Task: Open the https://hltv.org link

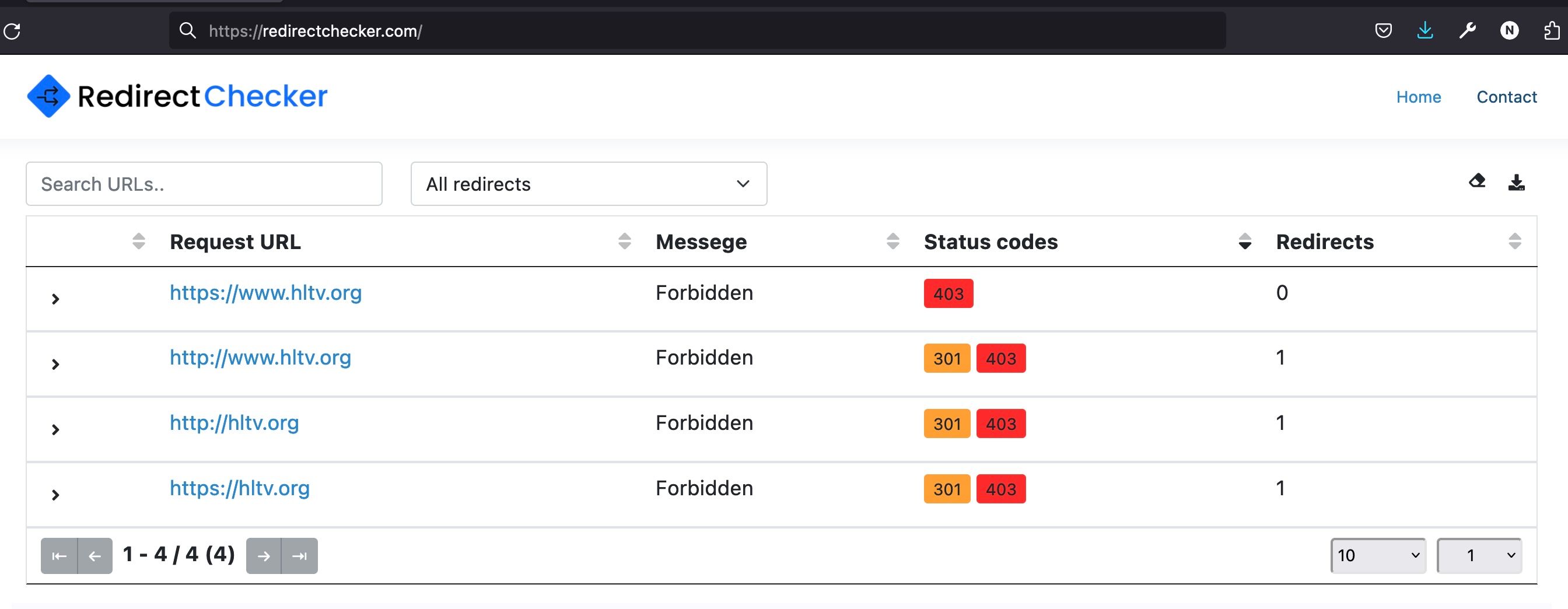Action: point(239,488)
